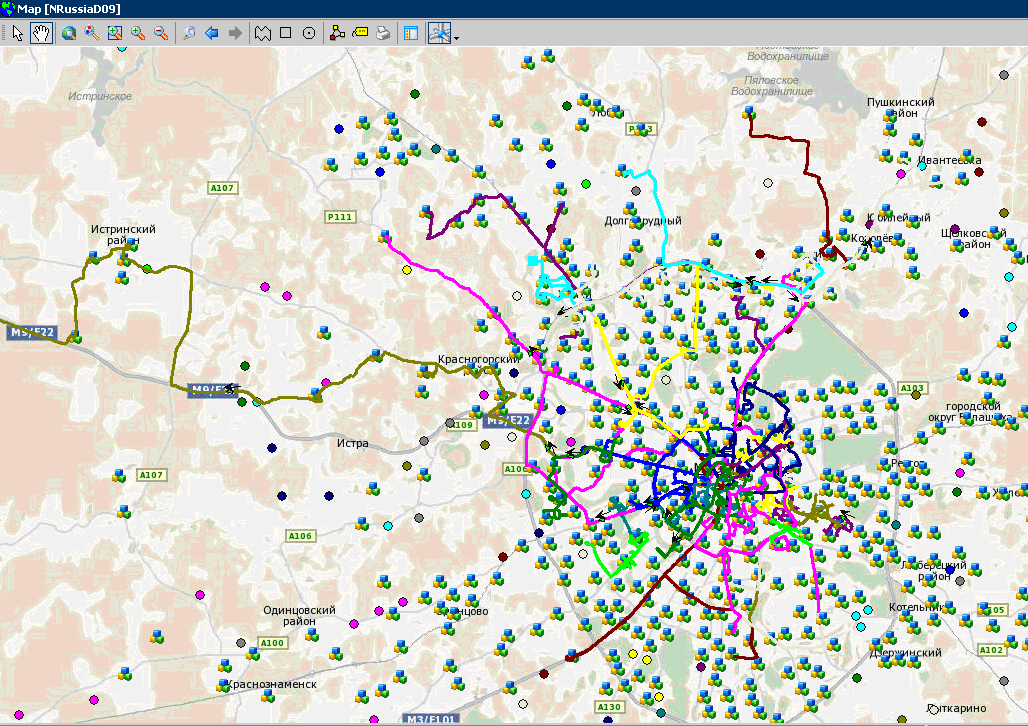Go back with blue left arrow
This screenshot has width=1028, height=726.
pyautogui.click(x=212, y=33)
